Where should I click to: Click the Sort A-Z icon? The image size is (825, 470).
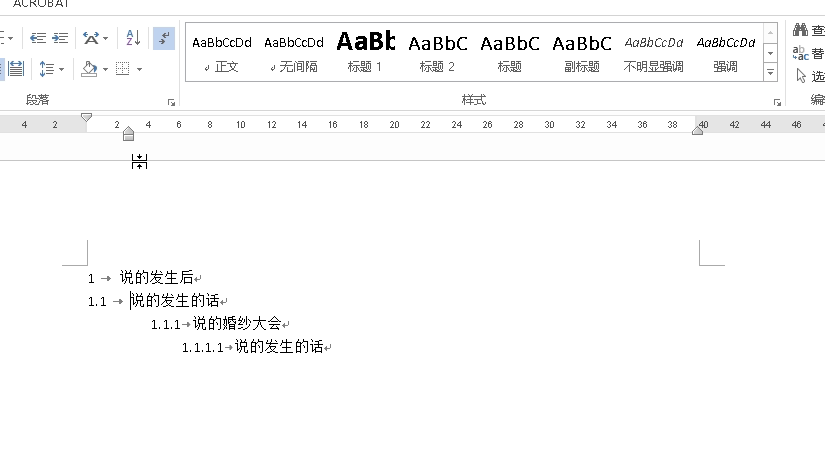[133, 38]
